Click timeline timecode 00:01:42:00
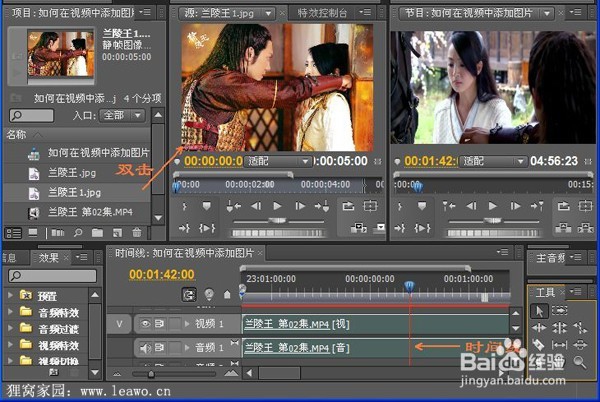600x402 pixels. 161,274
